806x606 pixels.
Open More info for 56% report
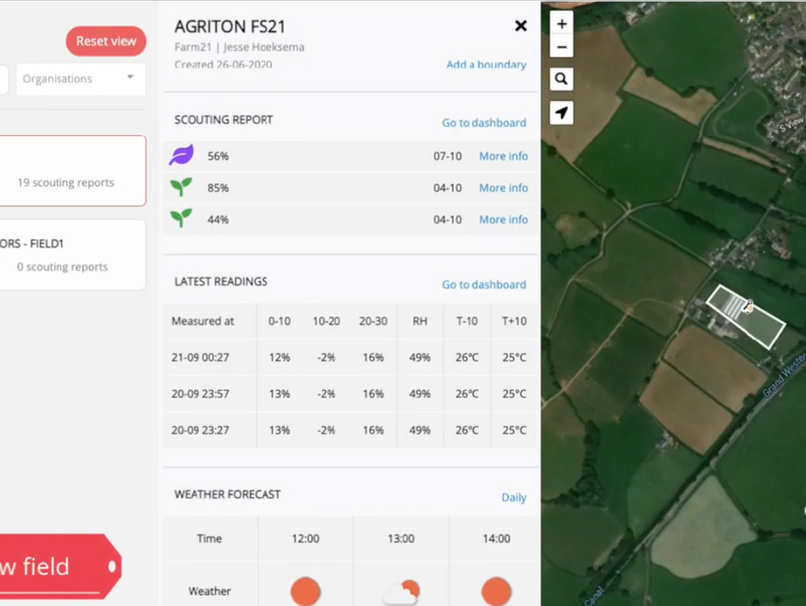[x=503, y=156]
